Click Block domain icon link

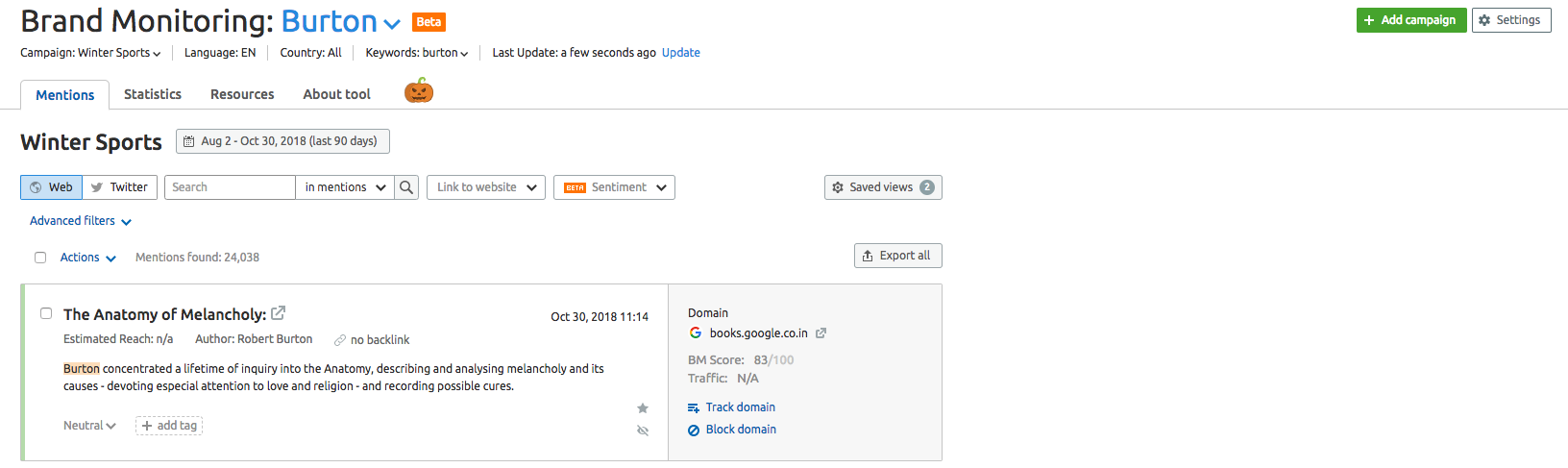(x=732, y=430)
